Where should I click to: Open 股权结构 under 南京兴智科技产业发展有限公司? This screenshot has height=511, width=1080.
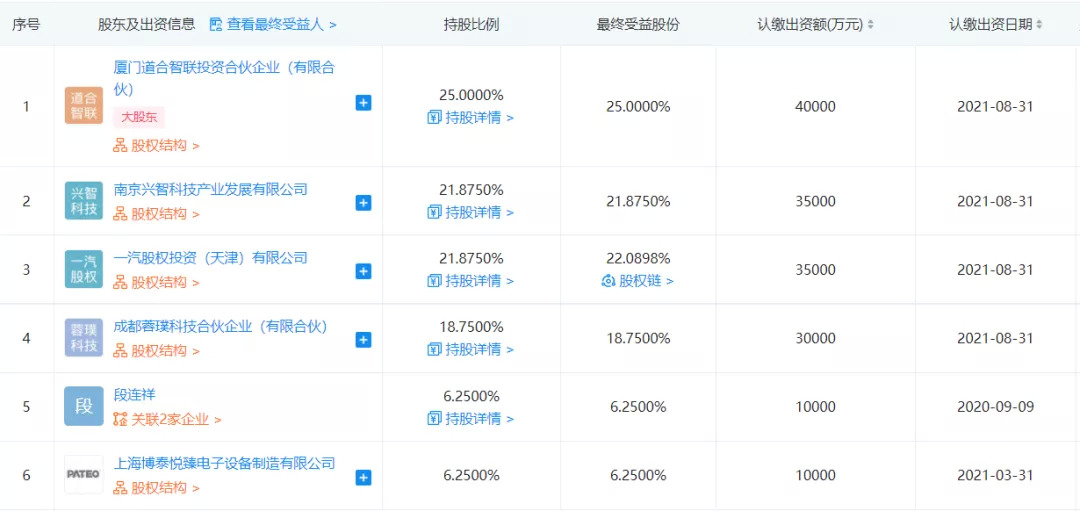(156, 213)
